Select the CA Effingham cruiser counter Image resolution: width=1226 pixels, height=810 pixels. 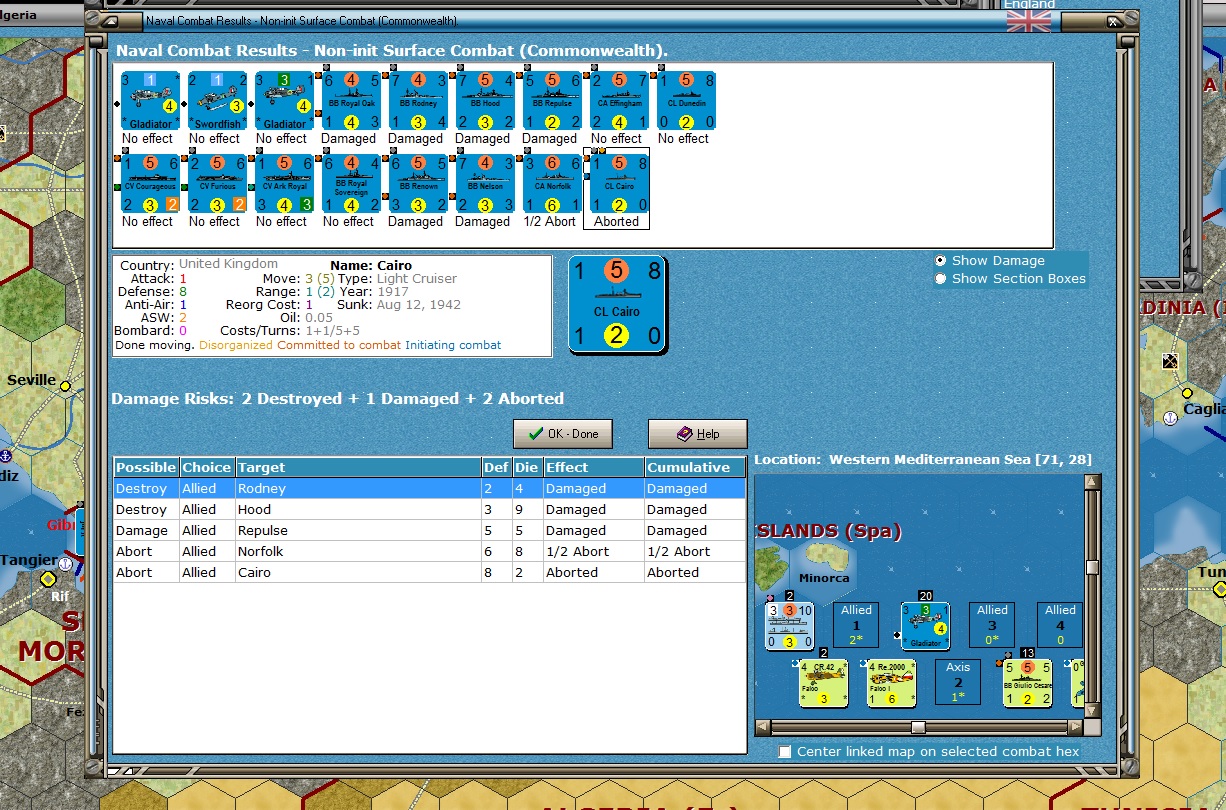click(x=617, y=100)
